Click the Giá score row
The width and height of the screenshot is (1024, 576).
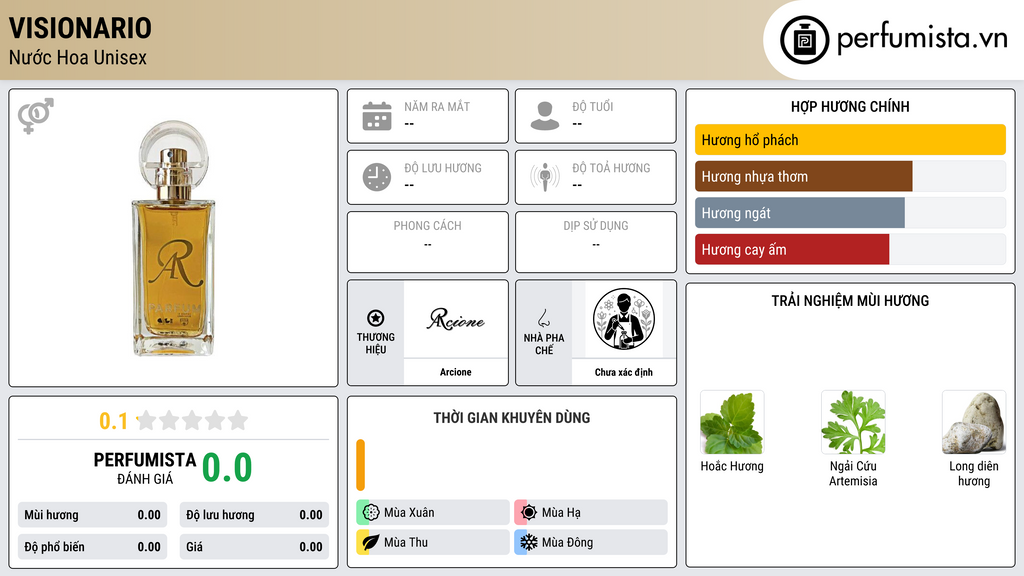(254, 547)
